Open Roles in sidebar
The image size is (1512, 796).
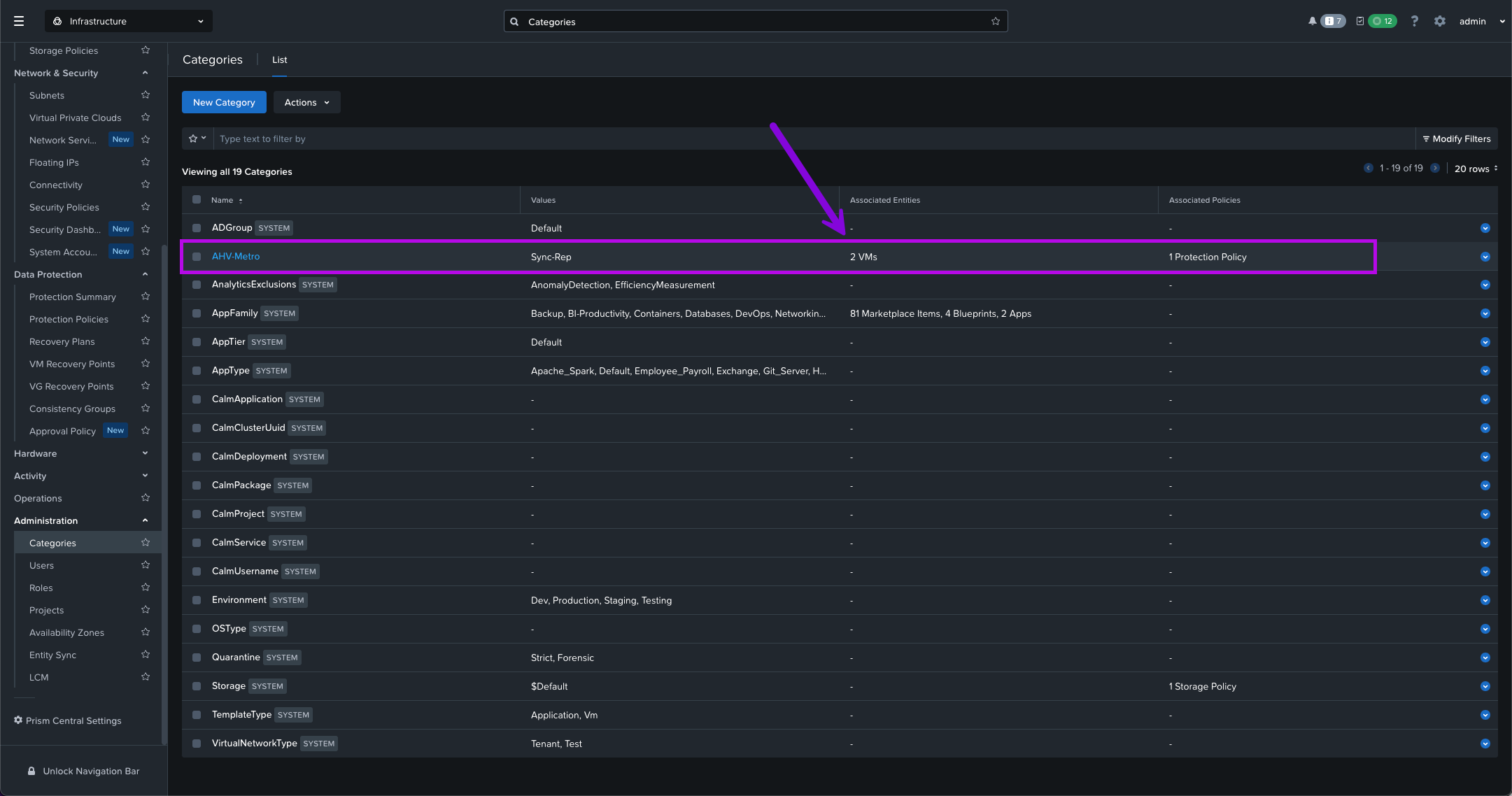[41, 588]
